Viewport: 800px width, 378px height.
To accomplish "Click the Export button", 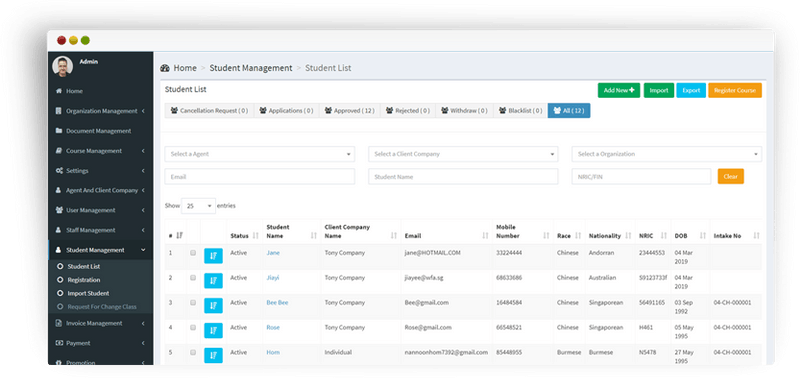I will tap(691, 90).
